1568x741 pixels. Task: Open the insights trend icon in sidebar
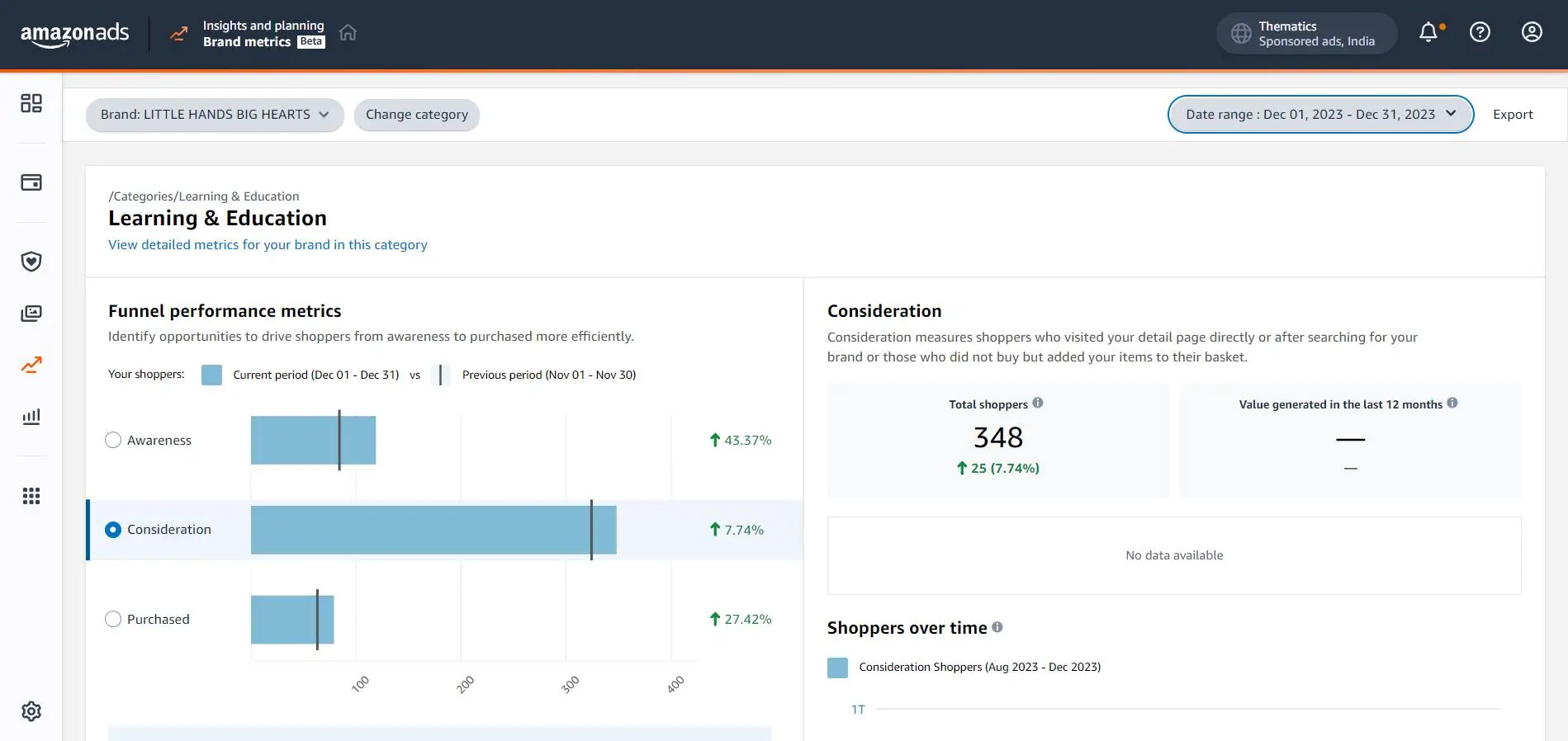(31, 365)
